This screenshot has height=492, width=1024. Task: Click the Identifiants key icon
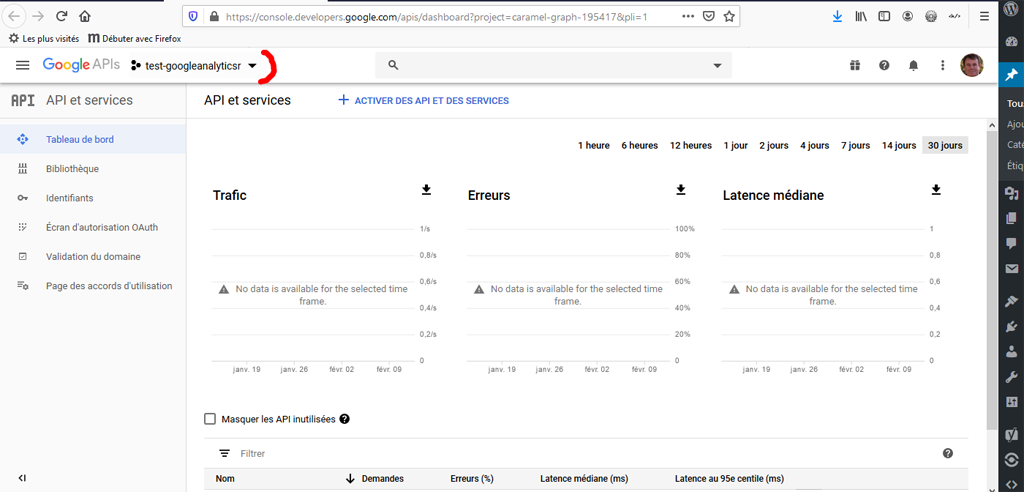[x=22, y=198]
